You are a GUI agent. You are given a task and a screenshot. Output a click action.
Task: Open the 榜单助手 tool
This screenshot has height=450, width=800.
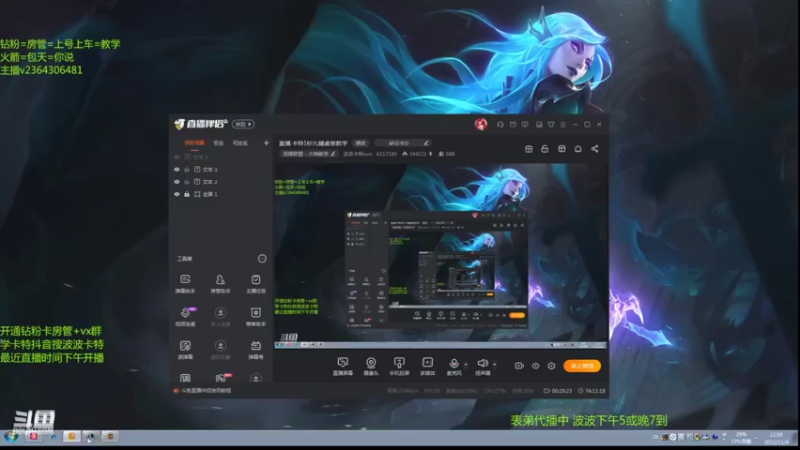[256, 316]
